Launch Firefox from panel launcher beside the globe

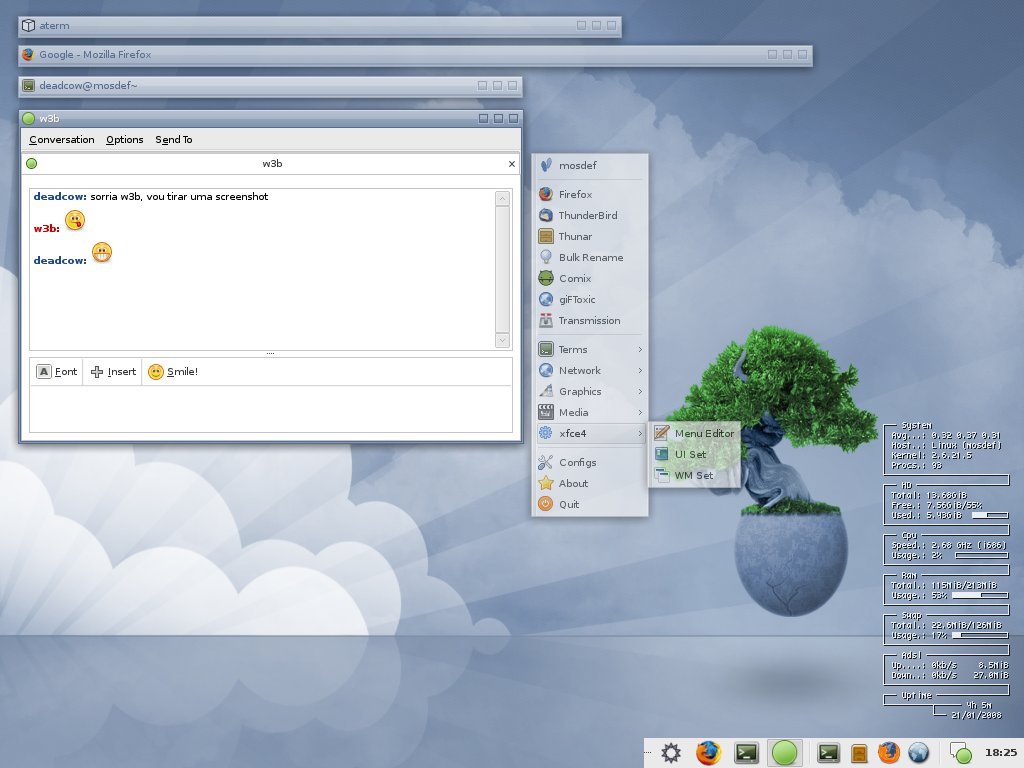(x=888, y=753)
